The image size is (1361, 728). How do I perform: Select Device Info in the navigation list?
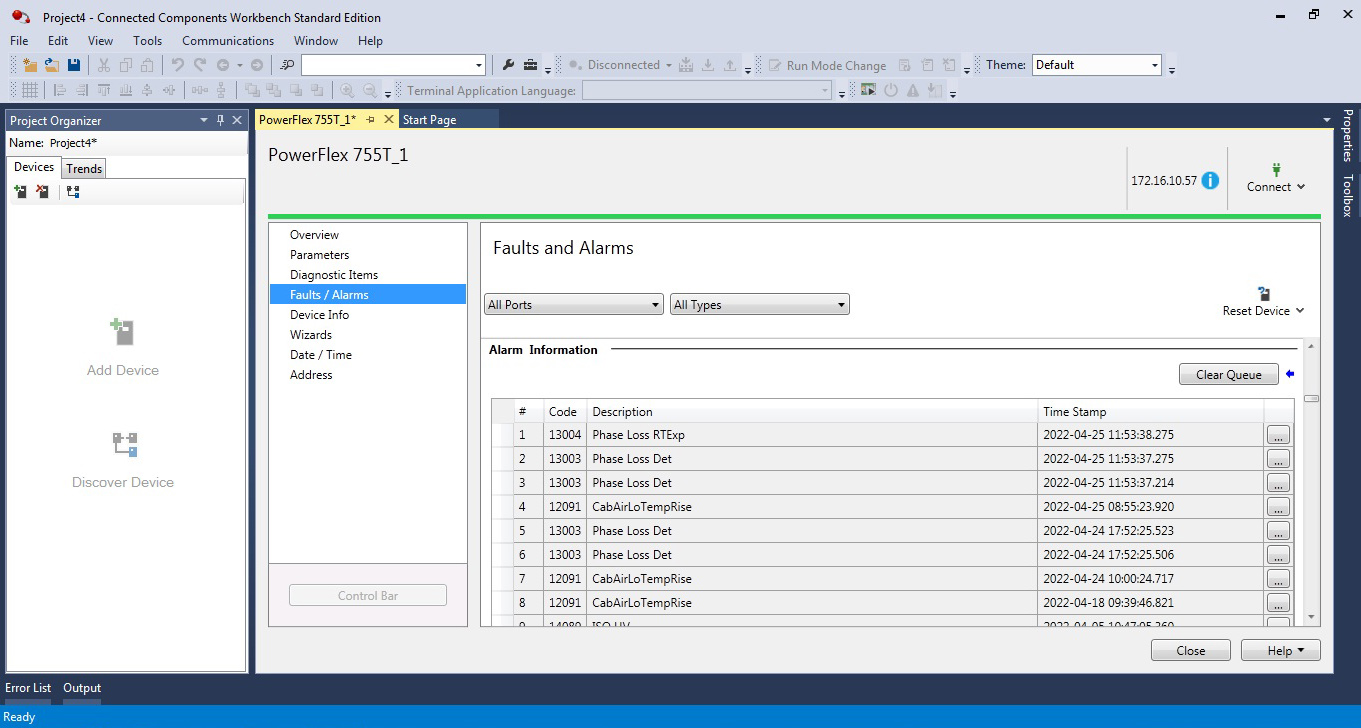tap(320, 315)
